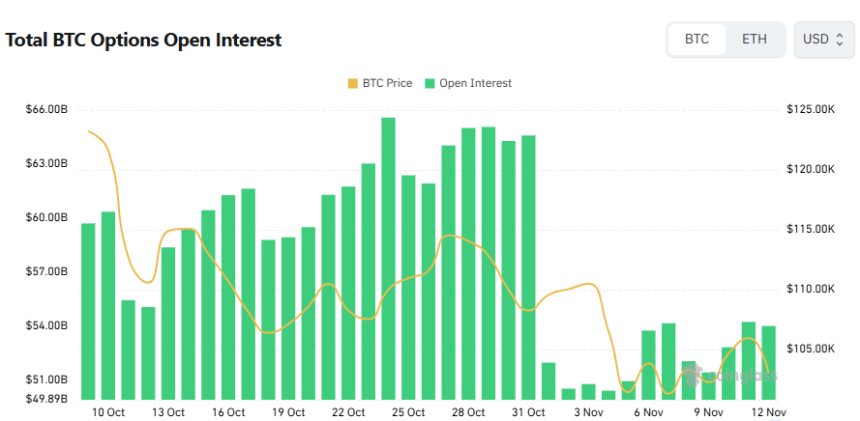Toggle BTC Price legend series

(x=379, y=83)
